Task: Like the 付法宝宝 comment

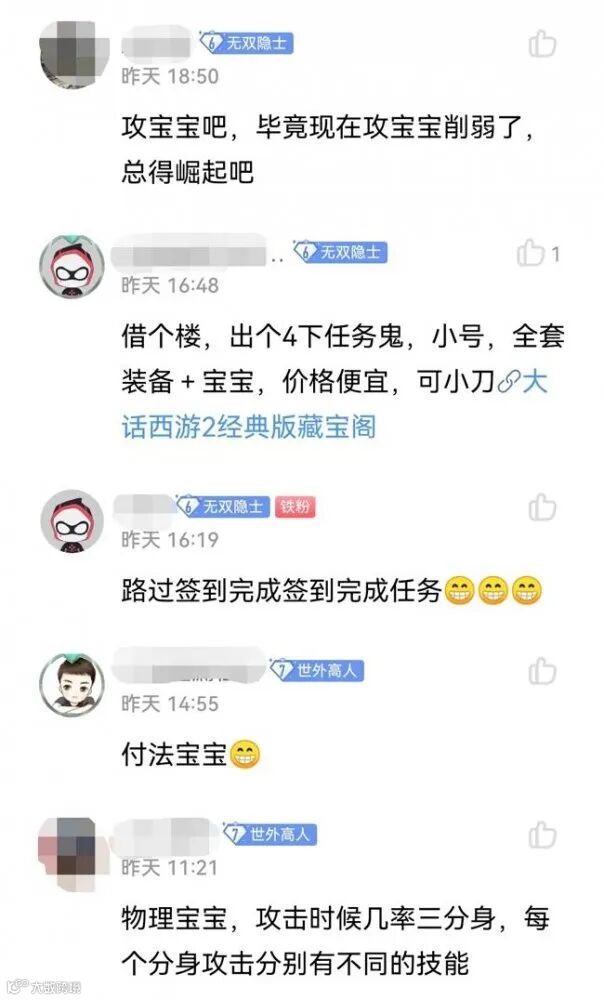Action: 542,671
